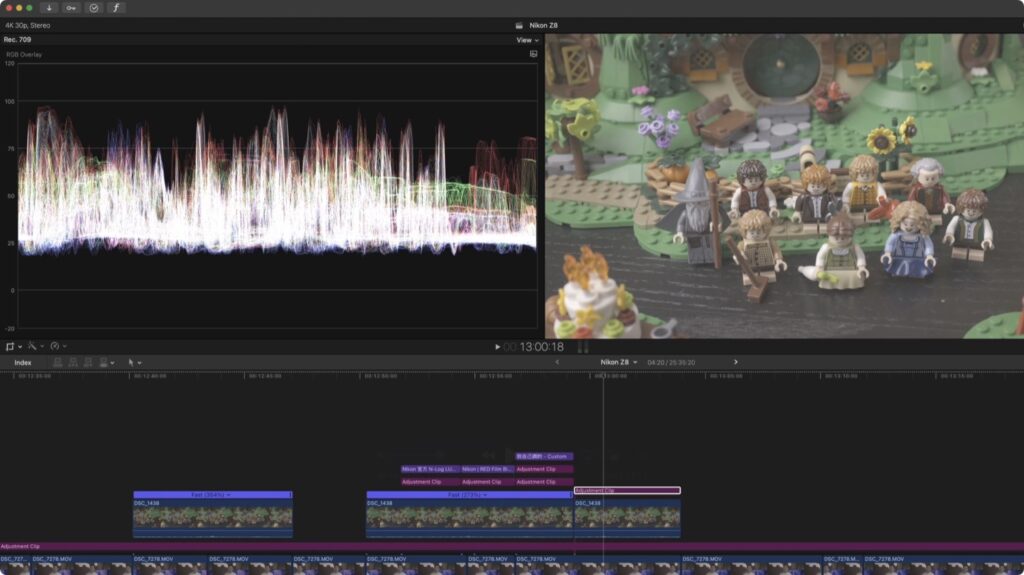The height and width of the screenshot is (575, 1024).
Task: Open the Nikon Z8 project name dropdown
Action: [x=618, y=362]
